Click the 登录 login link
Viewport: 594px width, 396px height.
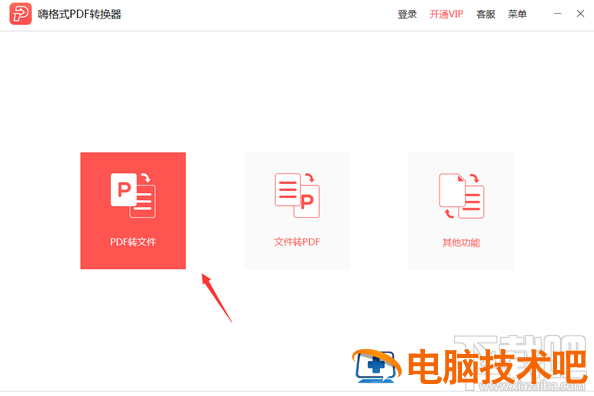[407, 14]
